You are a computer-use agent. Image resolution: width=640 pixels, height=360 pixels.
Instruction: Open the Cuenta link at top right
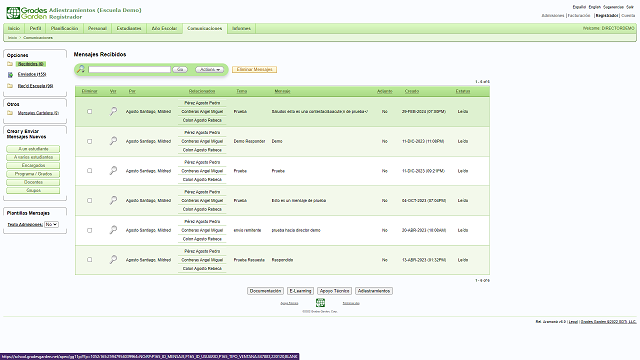click(x=628, y=16)
